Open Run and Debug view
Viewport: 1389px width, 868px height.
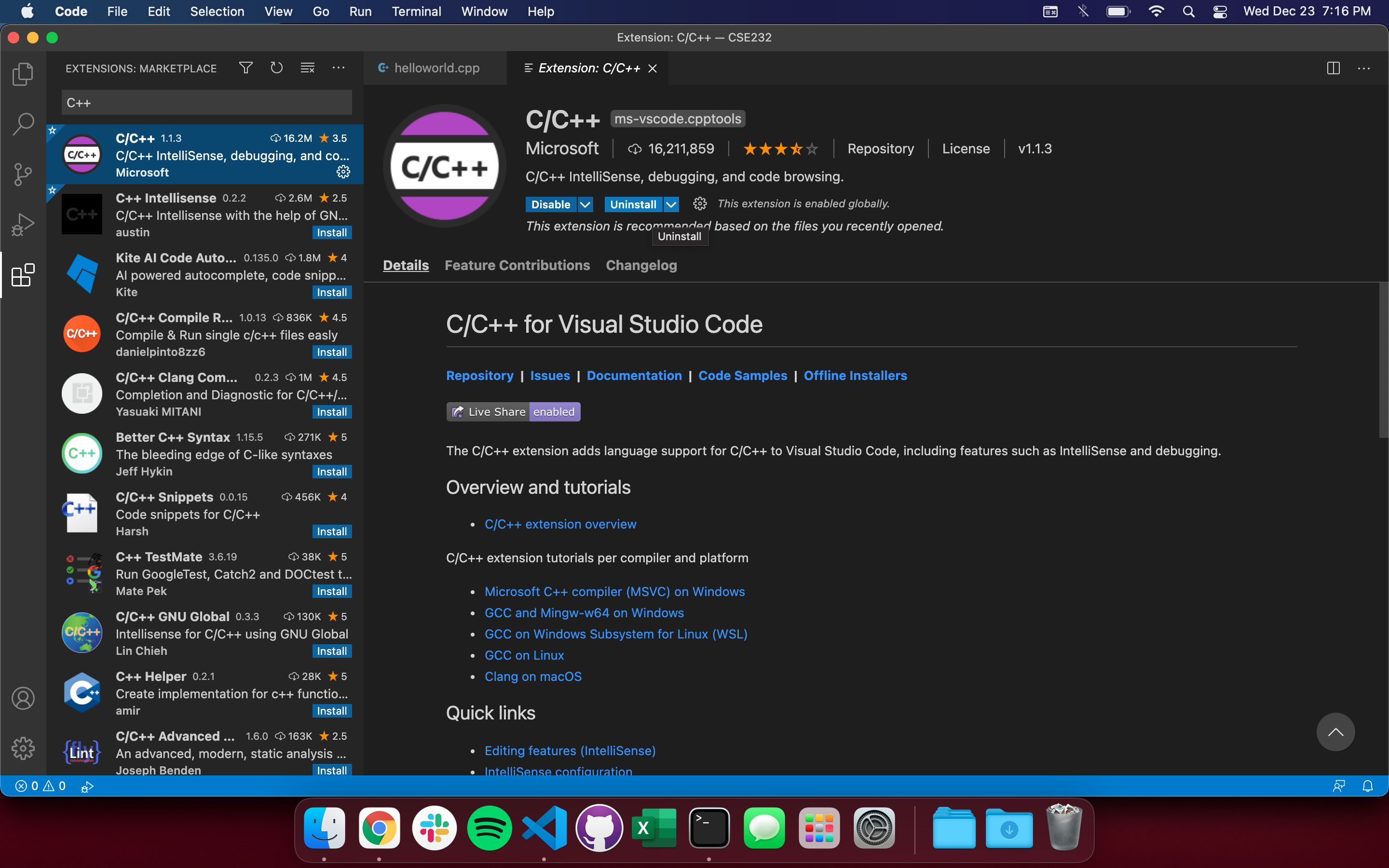click(23, 224)
